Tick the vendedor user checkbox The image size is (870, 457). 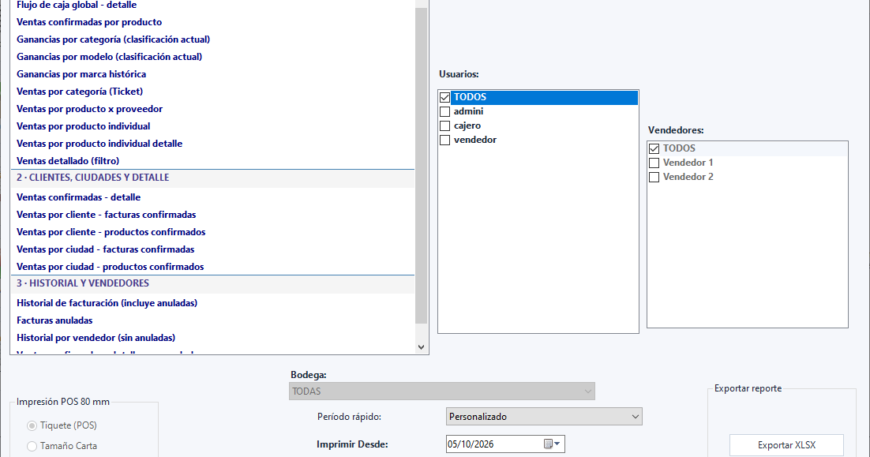[x=444, y=140]
